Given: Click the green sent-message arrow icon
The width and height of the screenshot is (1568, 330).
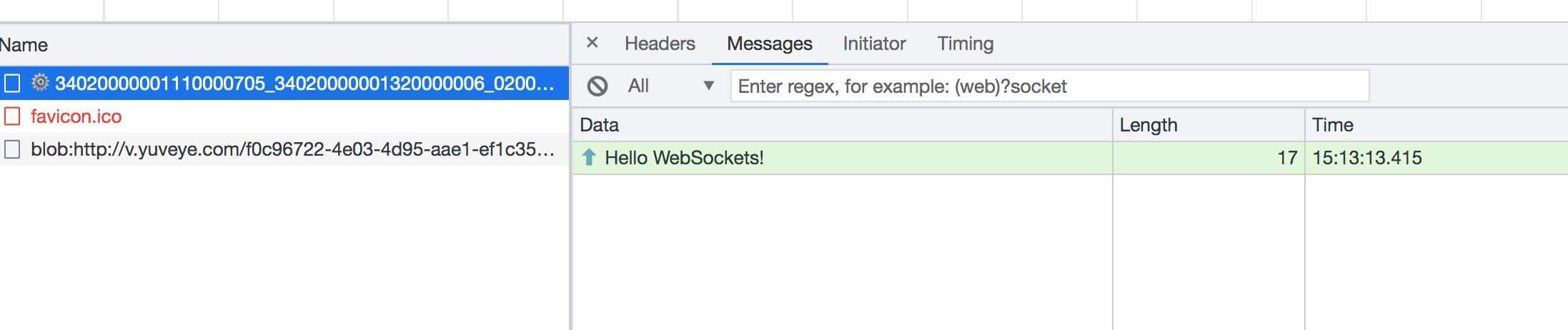Looking at the screenshot, I should coord(589,157).
